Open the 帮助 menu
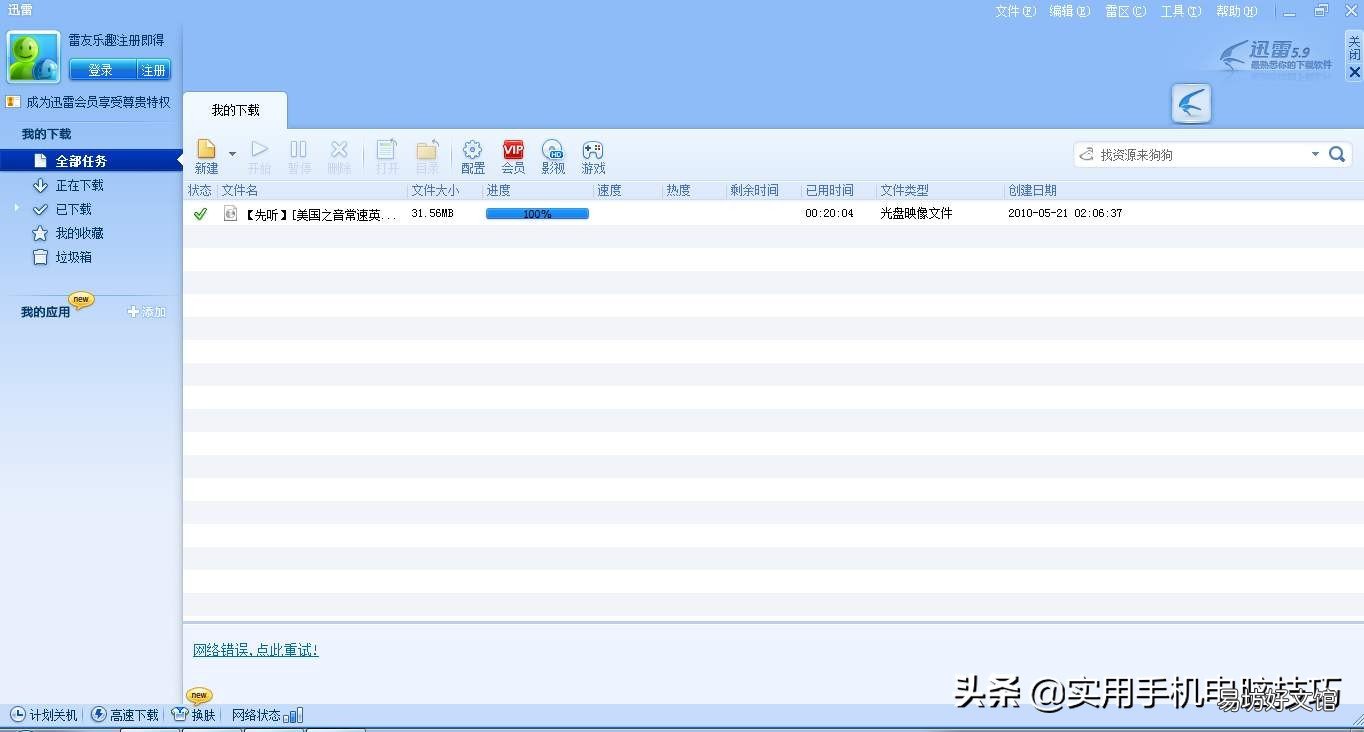 (x=1236, y=11)
